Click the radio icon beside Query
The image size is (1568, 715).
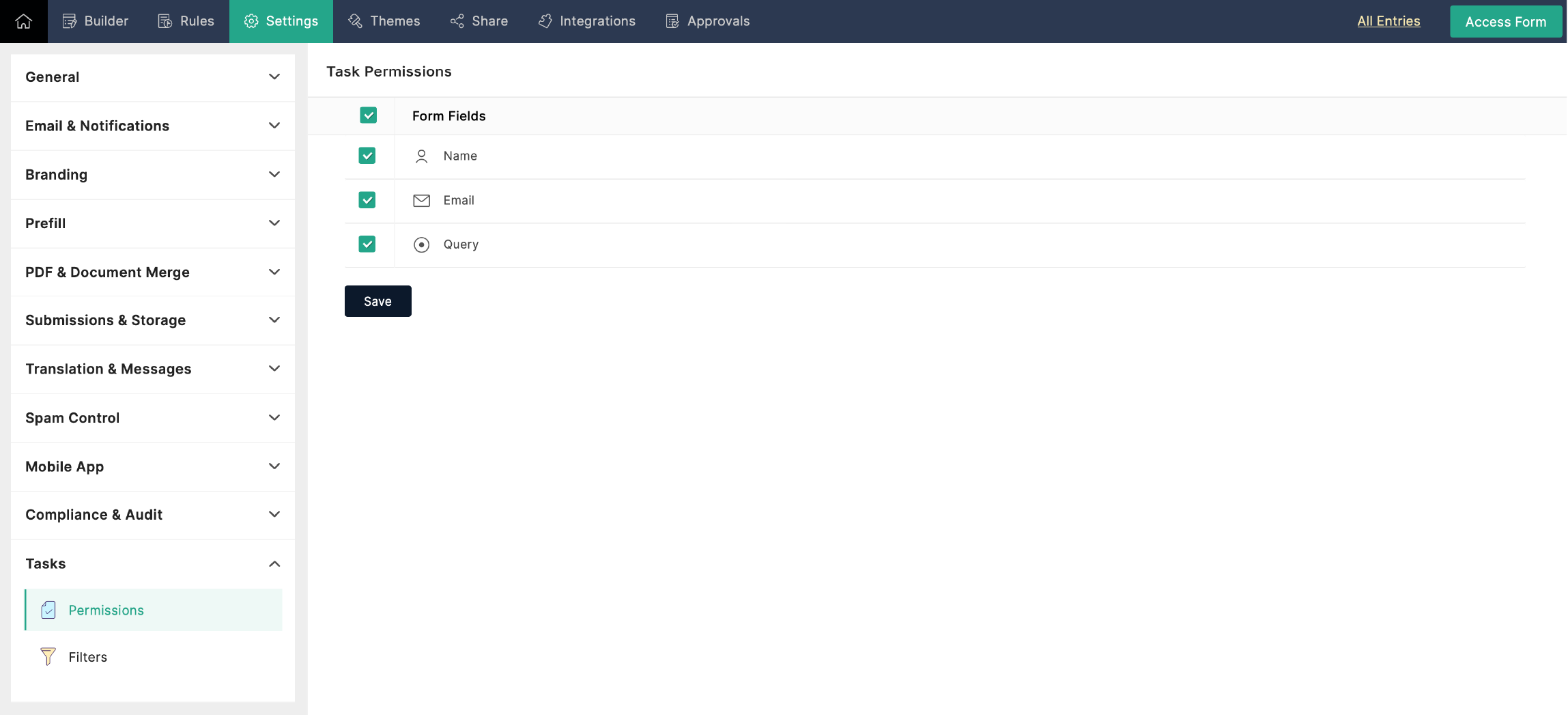[422, 244]
